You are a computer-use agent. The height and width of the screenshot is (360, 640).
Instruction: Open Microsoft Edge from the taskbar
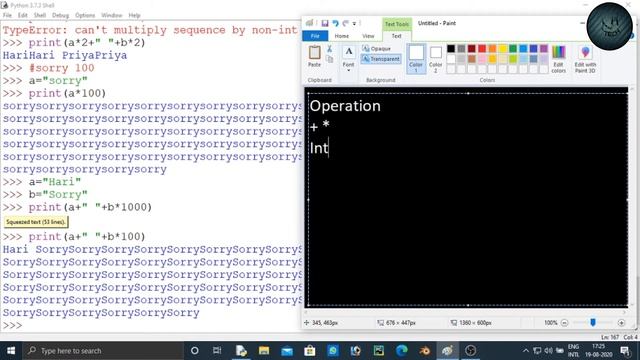tap(402, 351)
